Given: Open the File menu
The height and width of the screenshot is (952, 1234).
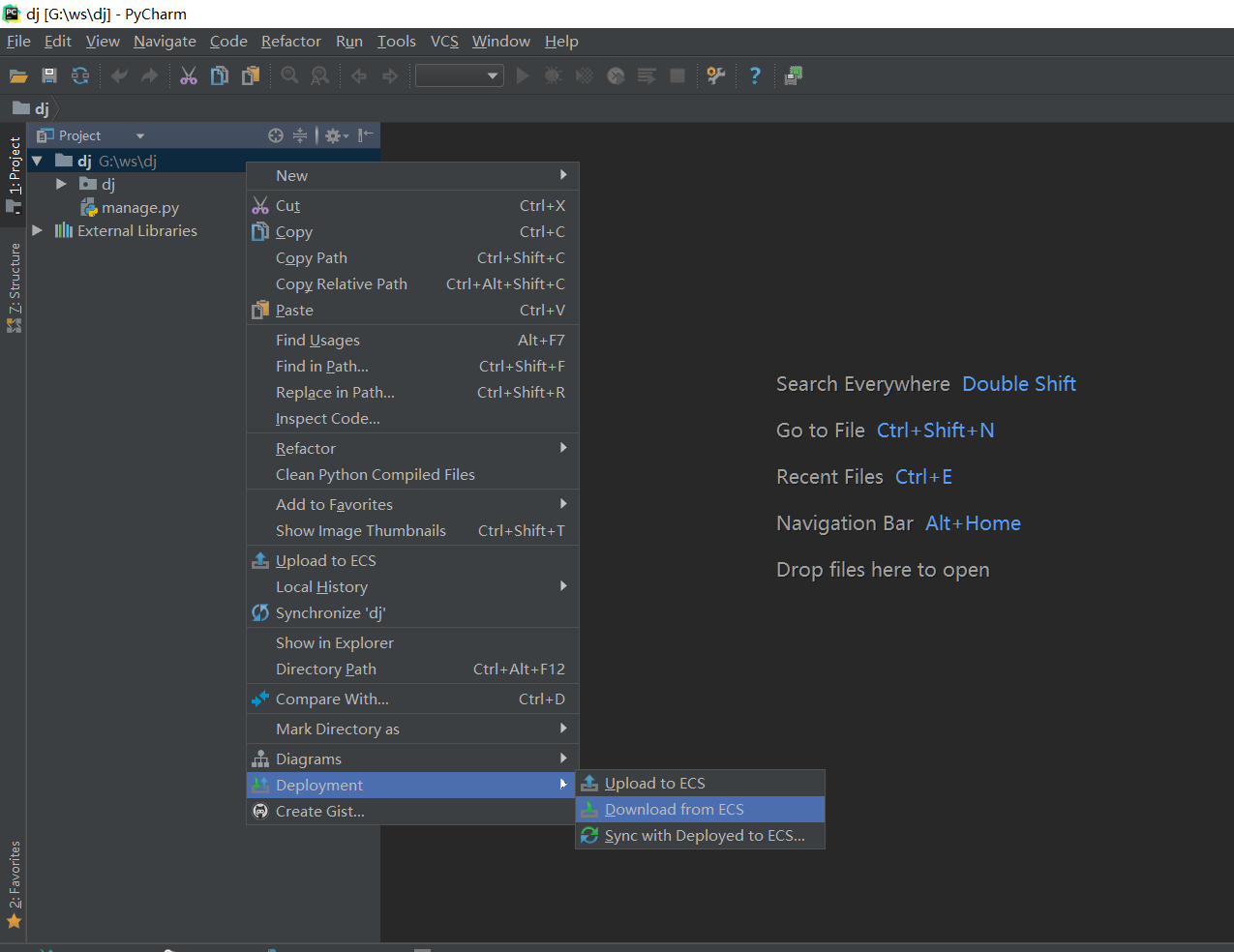Looking at the screenshot, I should [18, 41].
